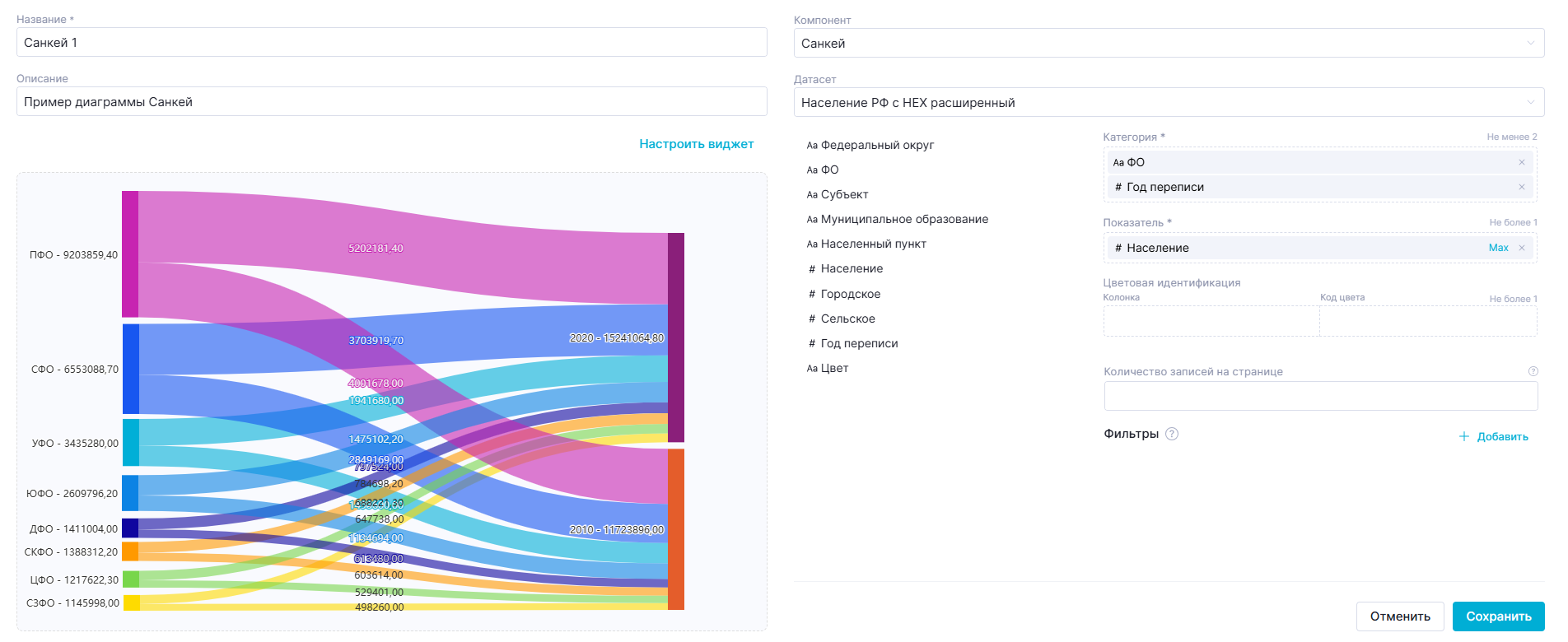Remove ФО from the Категория field
Screen dimensions: 1568x642
(x=1521, y=162)
